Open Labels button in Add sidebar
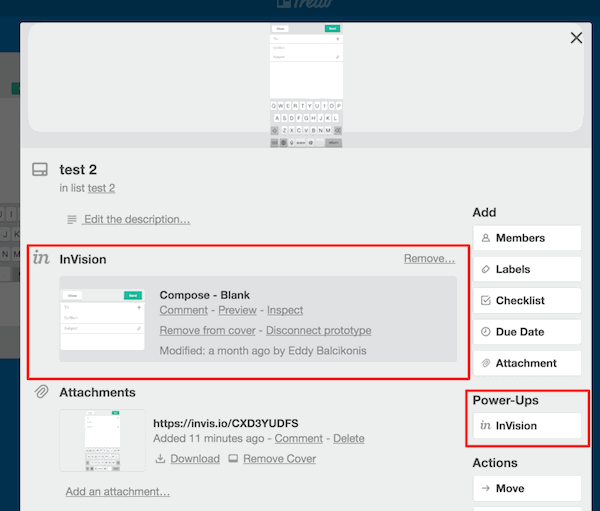 [527, 269]
